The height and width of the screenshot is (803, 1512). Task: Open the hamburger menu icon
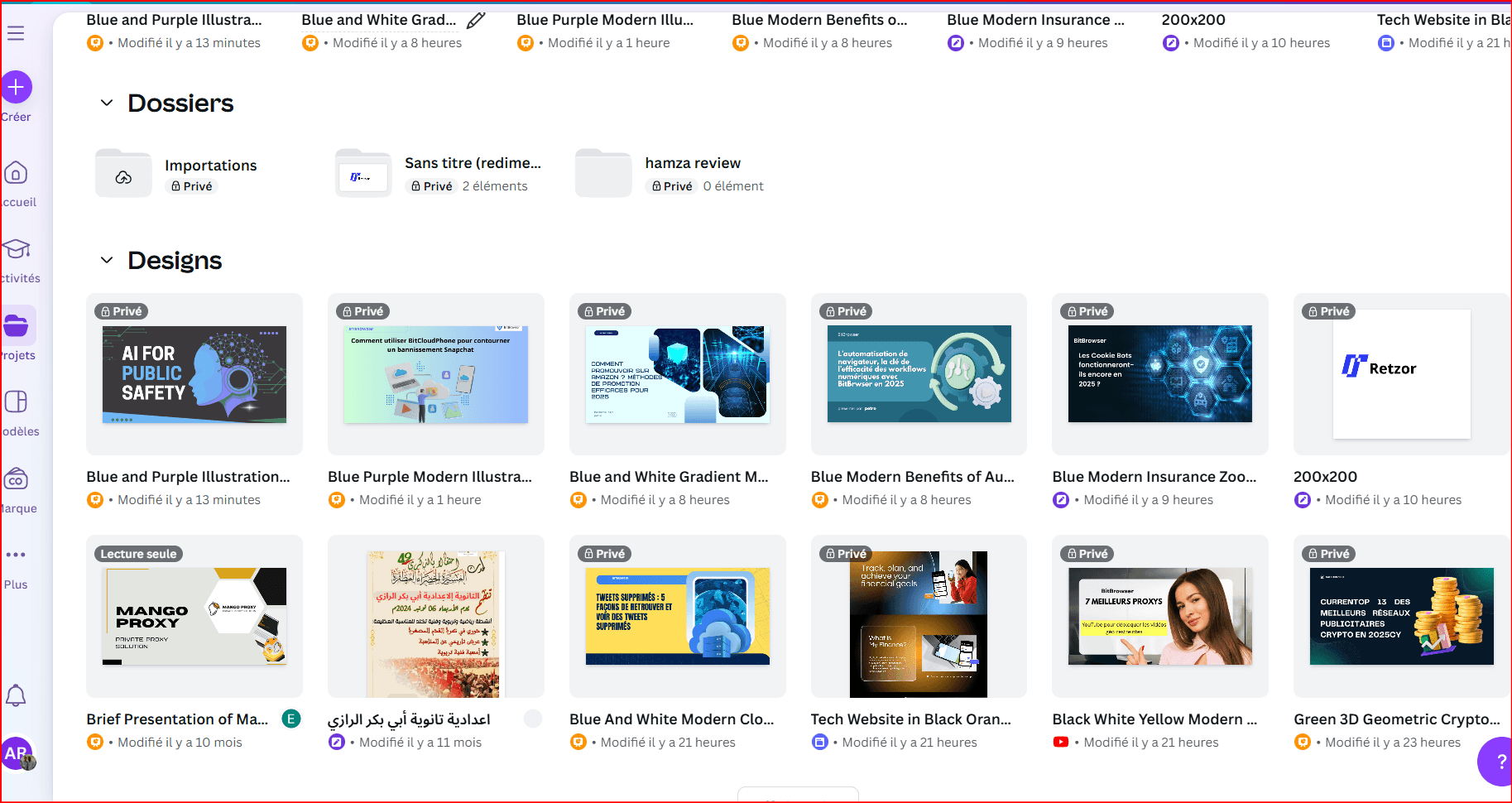(16, 33)
